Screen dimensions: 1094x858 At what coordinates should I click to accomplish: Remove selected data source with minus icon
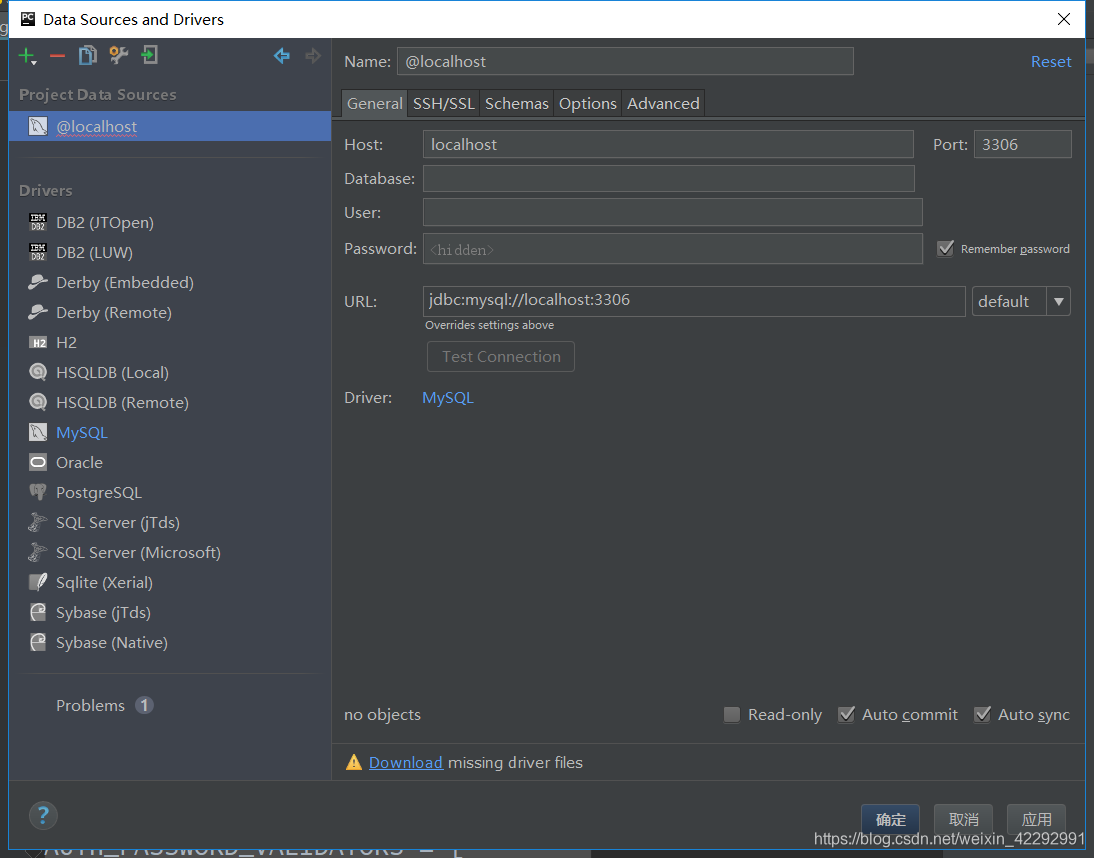pyautogui.click(x=57, y=56)
